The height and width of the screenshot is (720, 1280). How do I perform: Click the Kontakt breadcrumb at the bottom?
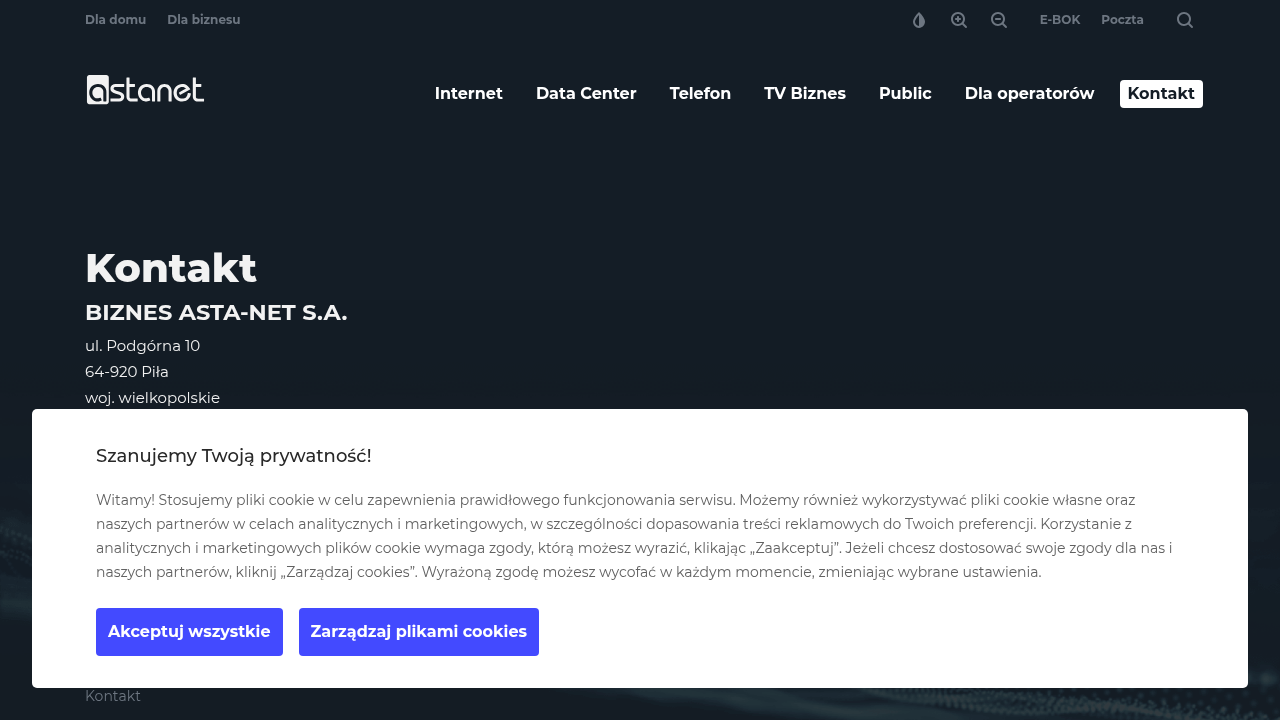pos(113,696)
